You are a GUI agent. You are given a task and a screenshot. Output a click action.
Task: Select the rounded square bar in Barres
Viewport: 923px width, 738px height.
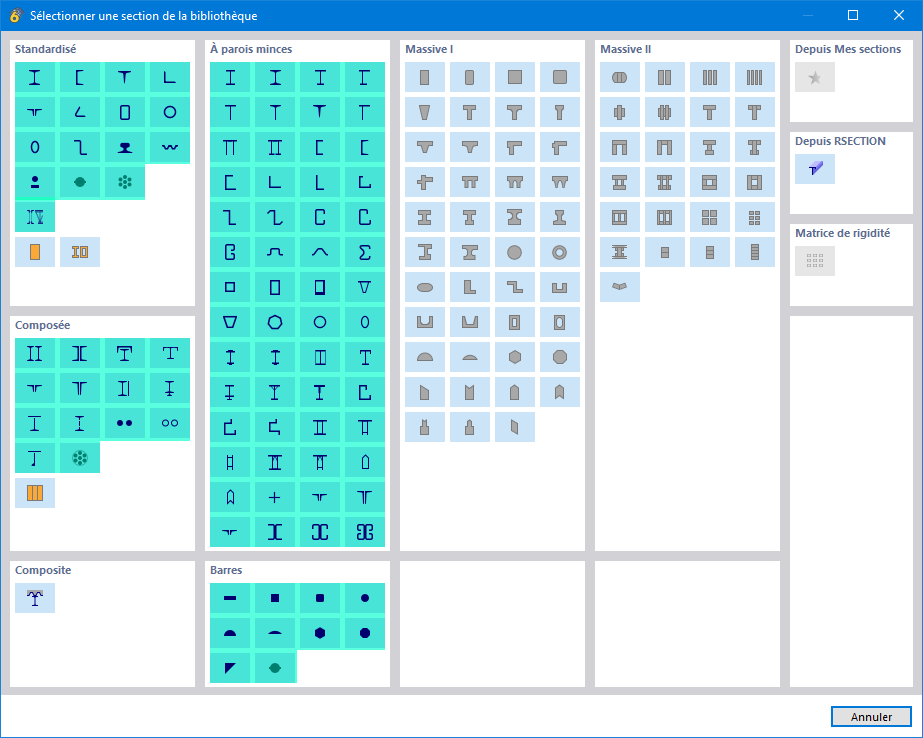(x=320, y=598)
